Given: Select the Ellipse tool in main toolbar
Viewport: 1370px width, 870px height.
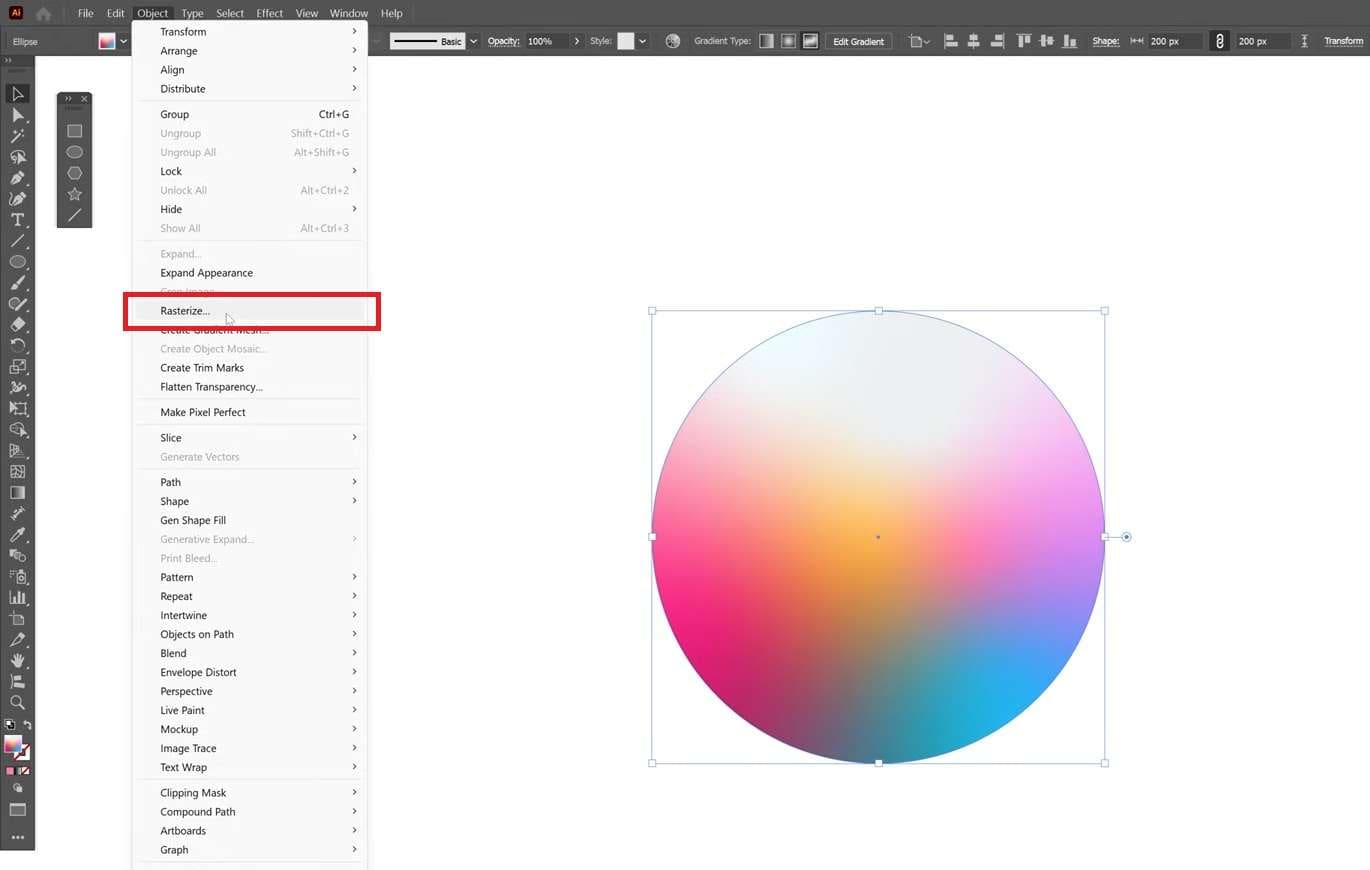Looking at the screenshot, I should [x=17, y=262].
